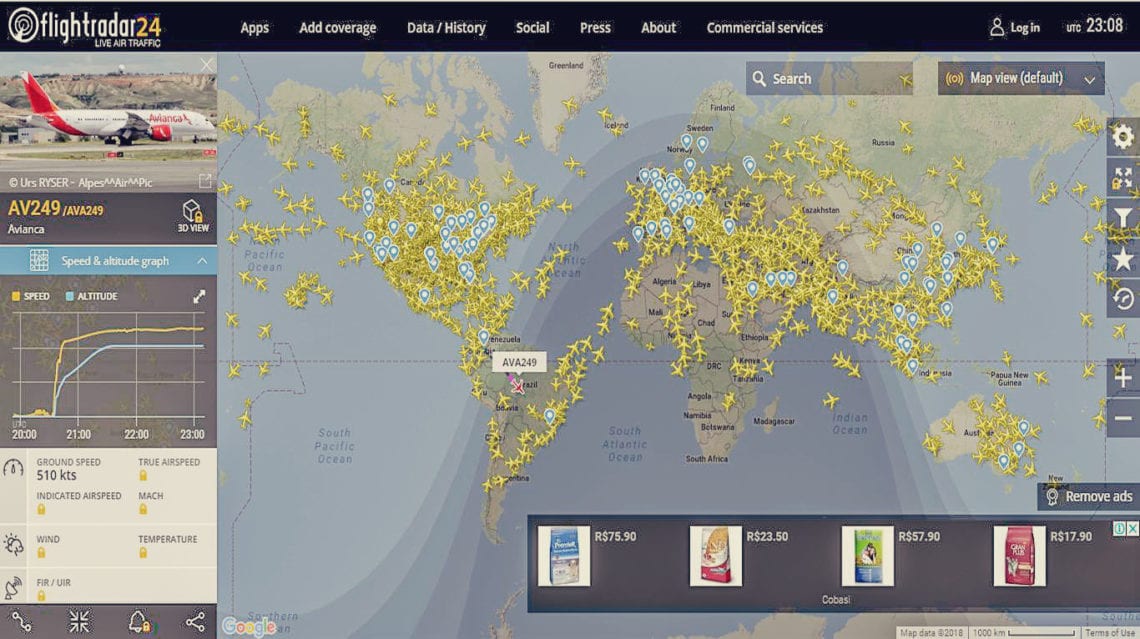This screenshot has width=1140, height=639.
Task: Click the route icon at panel bottom
Action: [x=21, y=621]
